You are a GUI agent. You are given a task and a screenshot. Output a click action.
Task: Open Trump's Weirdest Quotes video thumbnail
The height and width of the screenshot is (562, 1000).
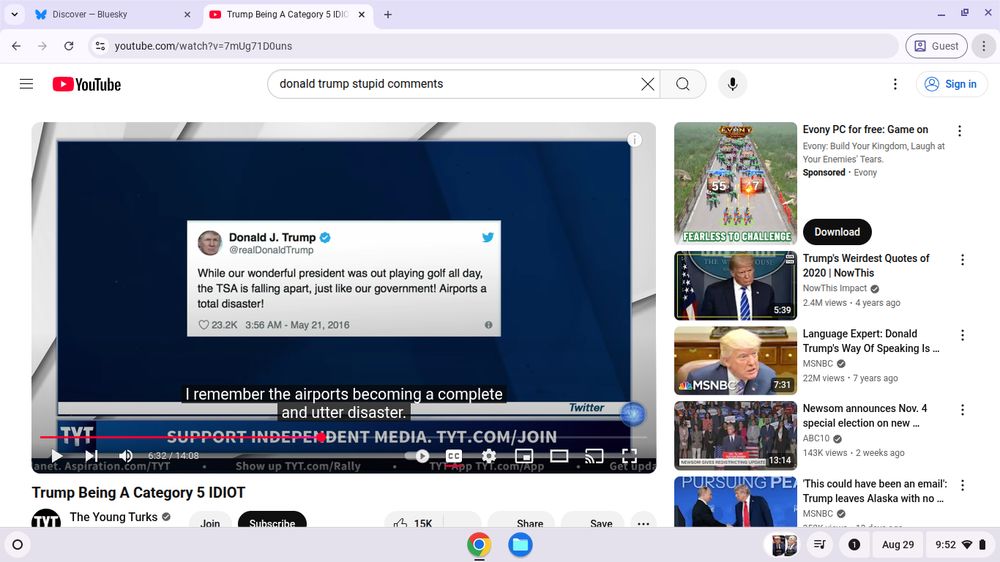pyautogui.click(x=735, y=285)
